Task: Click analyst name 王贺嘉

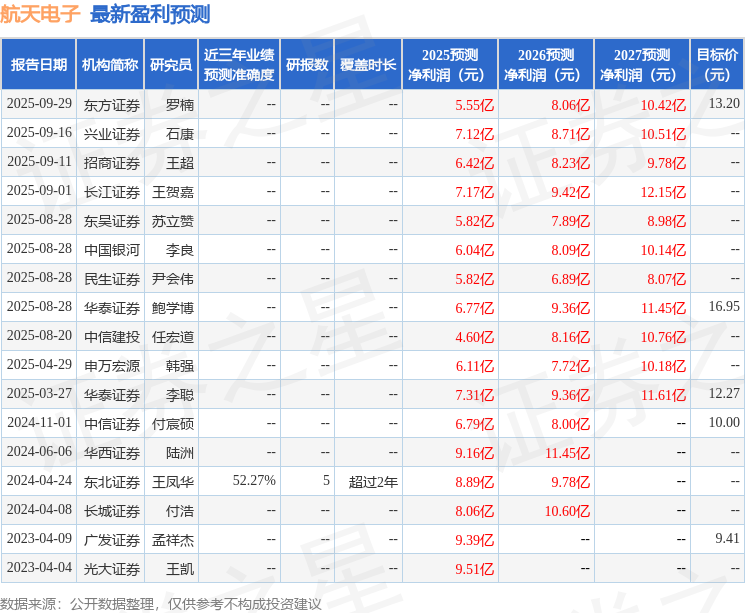Action: tap(172, 192)
